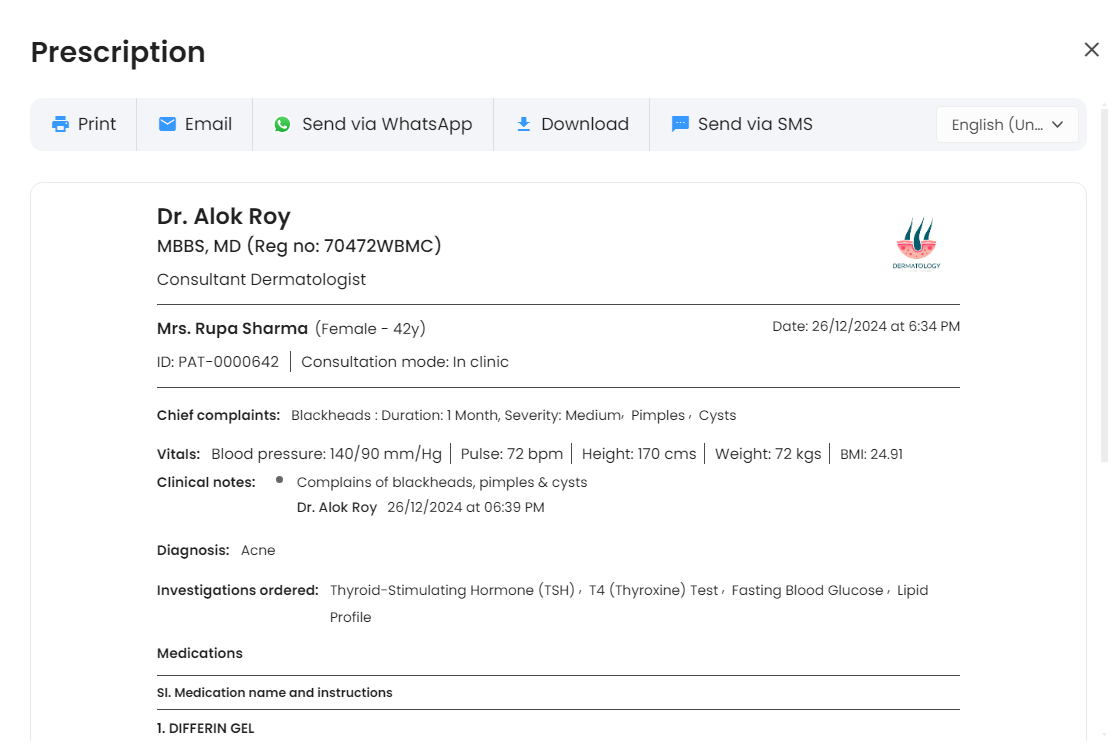Click the green WhatsApp logo icon
The width and height of the screenshot is (1120, 754).
click(x=282, y=125)
